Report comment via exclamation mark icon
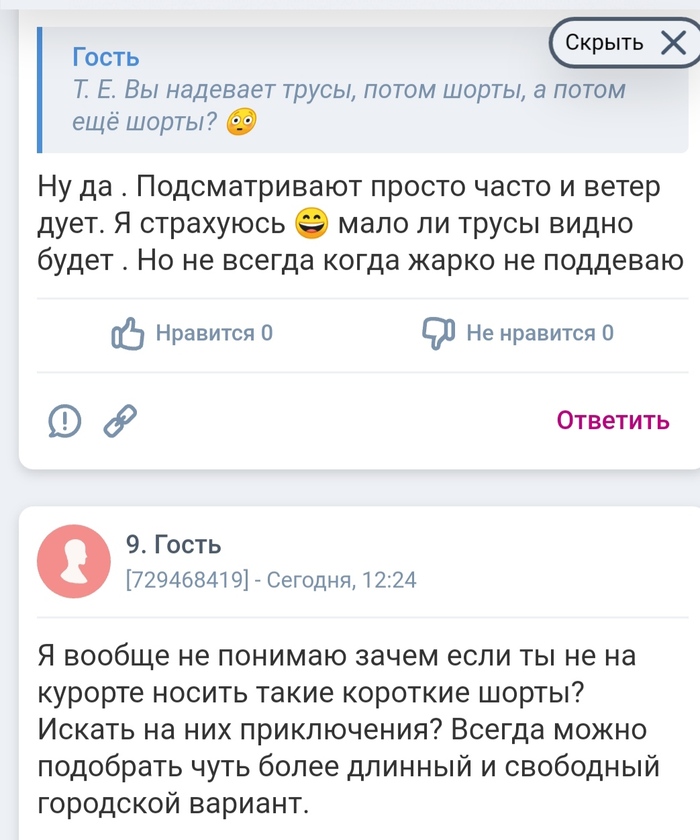The width and height of the screenshot is (700, 840). (65, 422)
